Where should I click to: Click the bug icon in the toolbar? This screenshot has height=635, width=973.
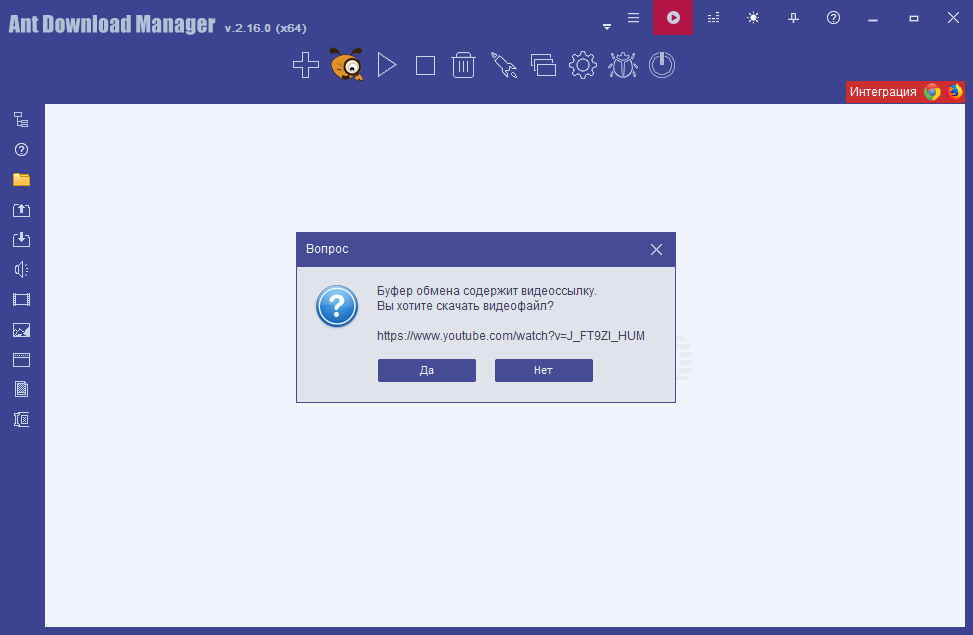tap(623, 66)
